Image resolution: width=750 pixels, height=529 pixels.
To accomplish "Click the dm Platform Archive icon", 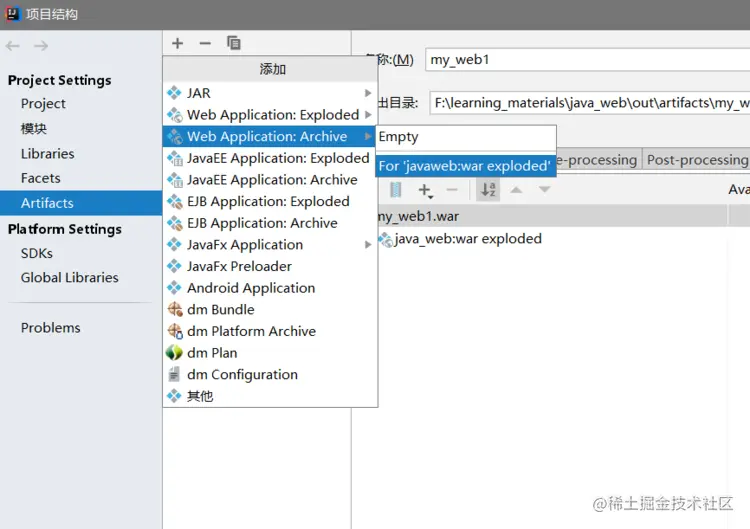I will [175, 331].
